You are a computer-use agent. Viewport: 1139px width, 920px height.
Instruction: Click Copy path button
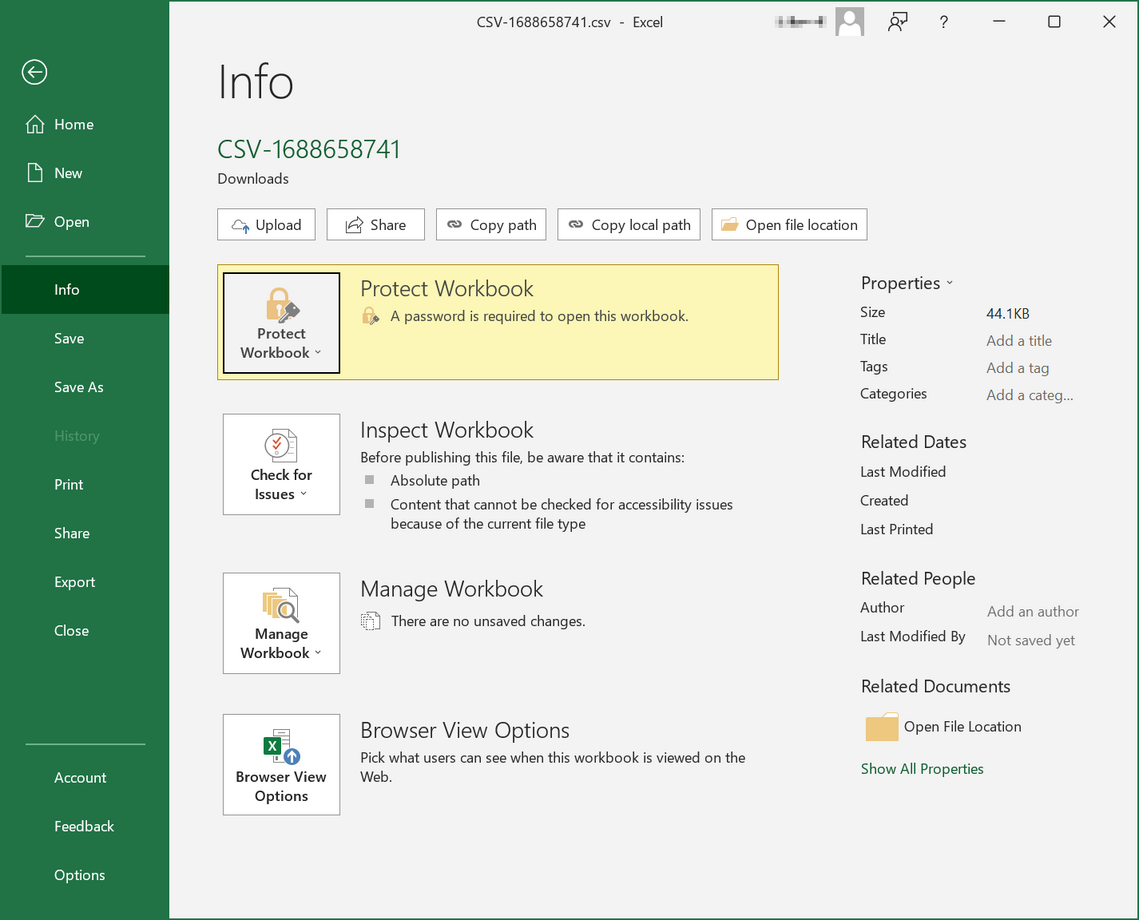491,224
